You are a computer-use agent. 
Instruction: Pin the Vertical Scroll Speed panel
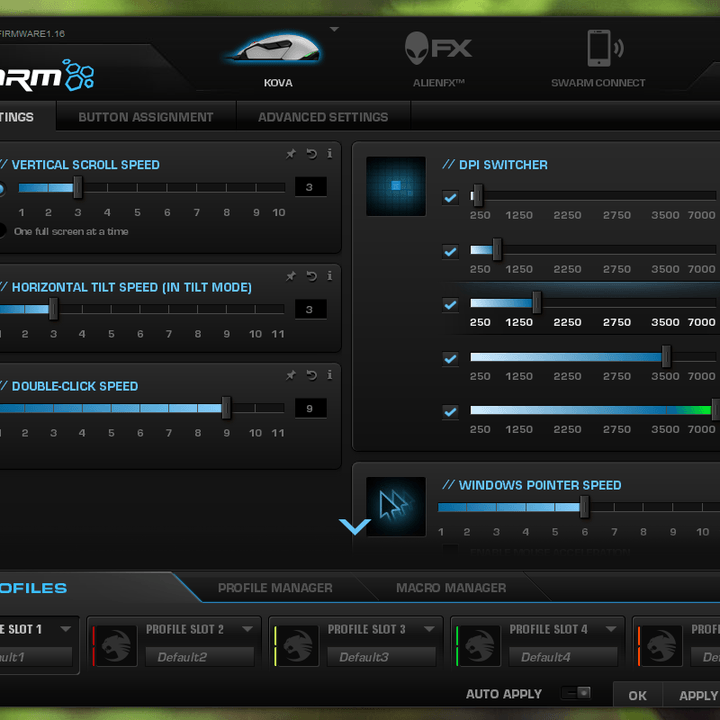pos(291,154)
